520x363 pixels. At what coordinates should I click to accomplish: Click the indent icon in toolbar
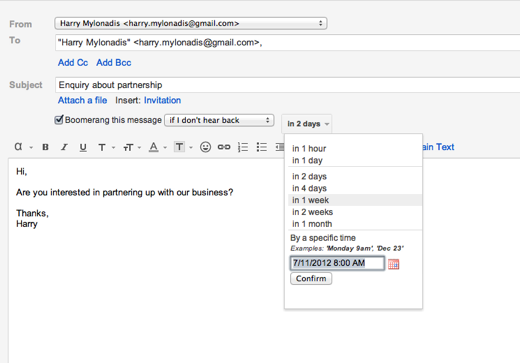tap(280, 147)
